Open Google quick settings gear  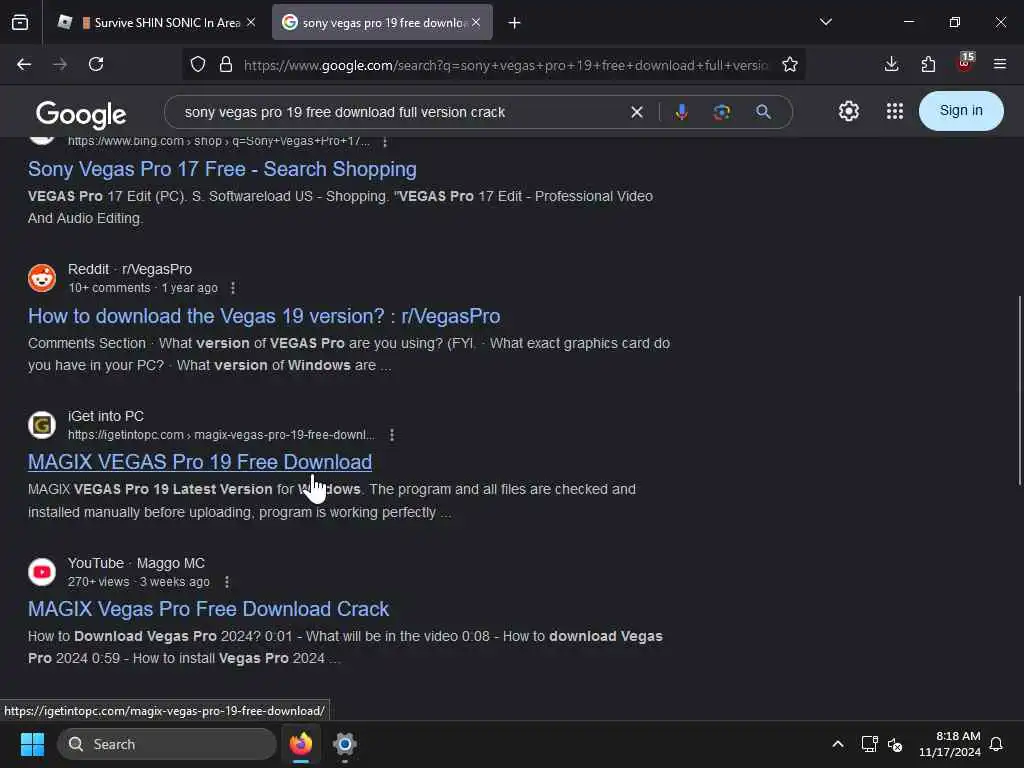point(848,111)
